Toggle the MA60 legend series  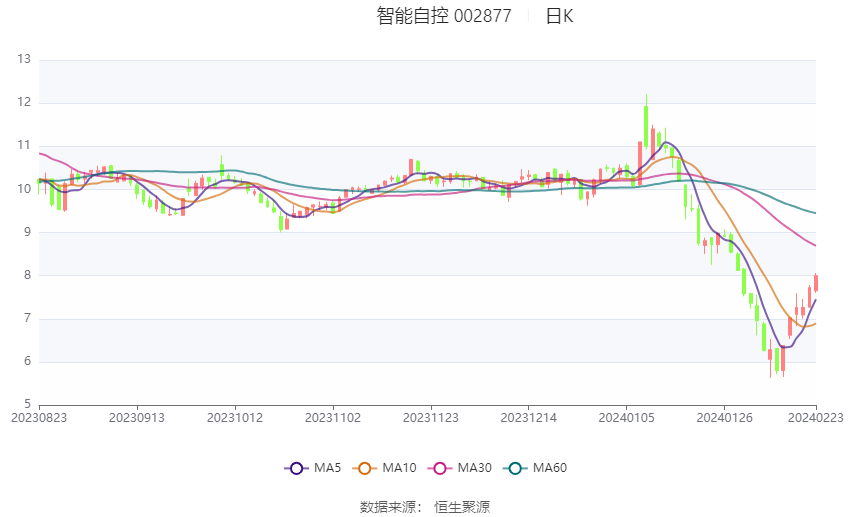(535, 468)
